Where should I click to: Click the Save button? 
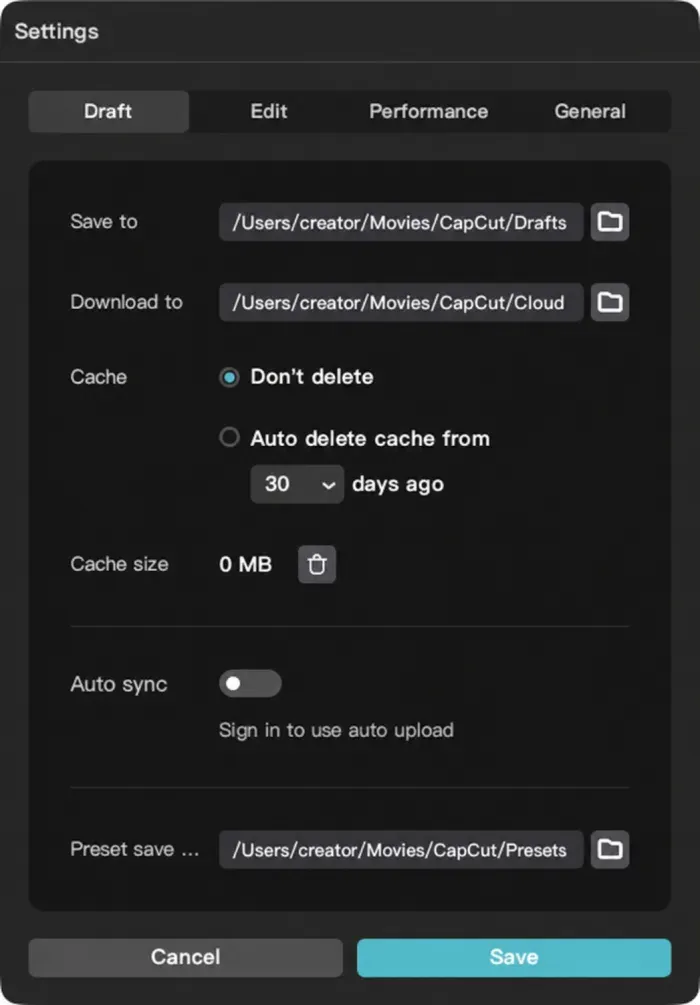pos(514,958)
